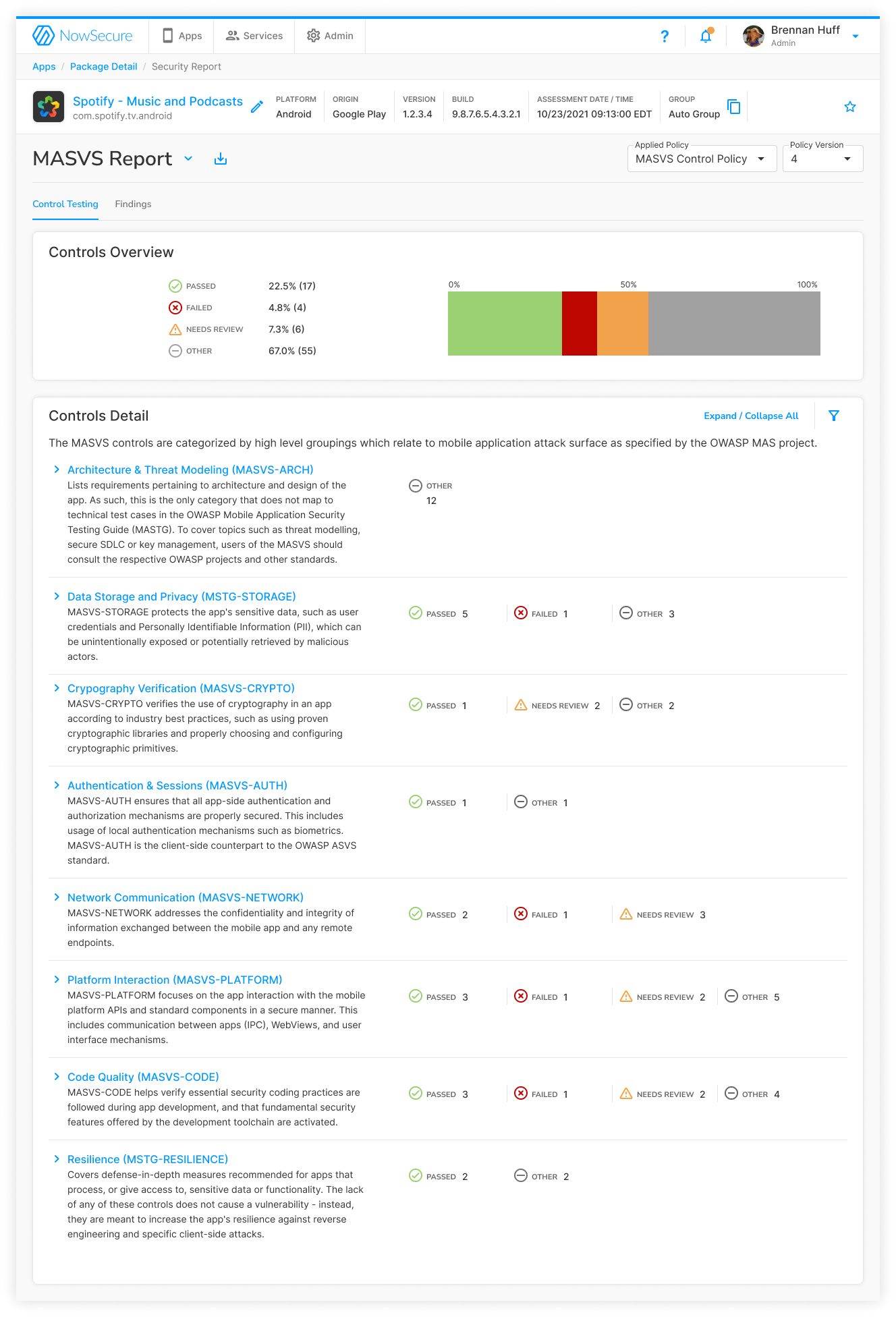Viewport: 896px width, 1317px height.
Task: Click the green passed bar segment
Action: [505, 323]
